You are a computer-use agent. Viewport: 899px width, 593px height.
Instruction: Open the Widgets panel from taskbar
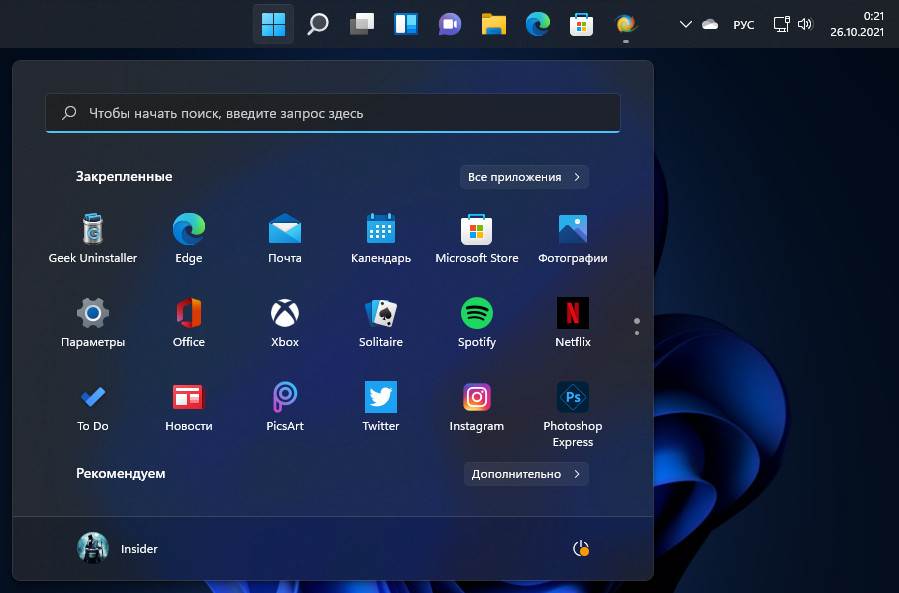pyautogui.click(x=406, y=24)
